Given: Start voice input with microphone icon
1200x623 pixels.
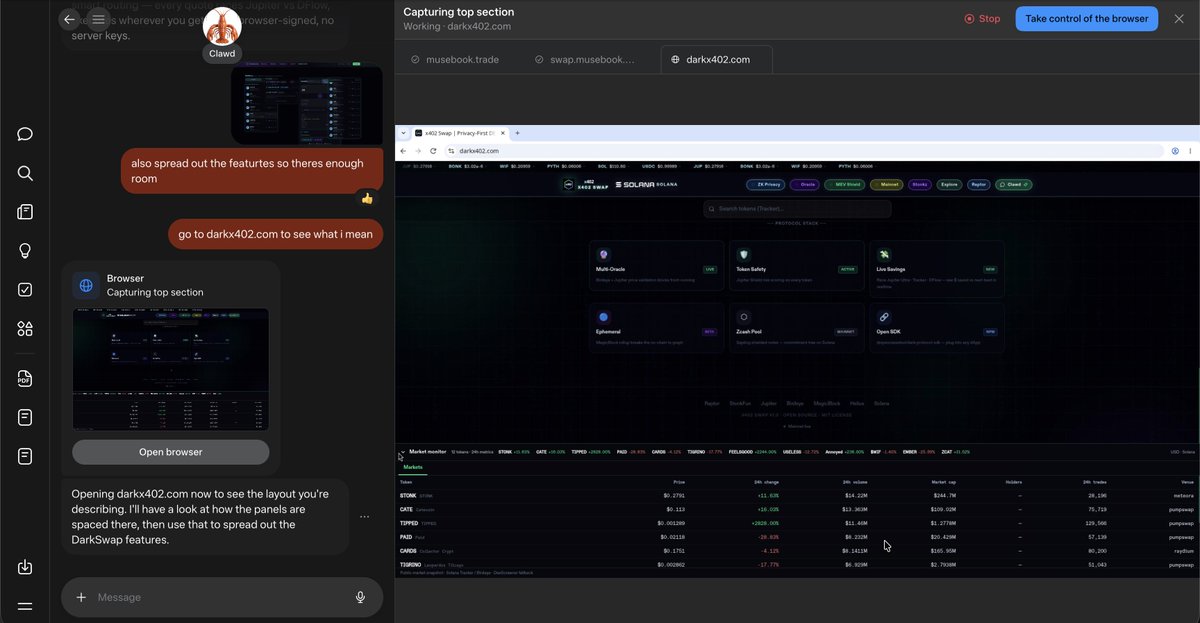Looking at the screenshot, I should (x=360, y=597).
